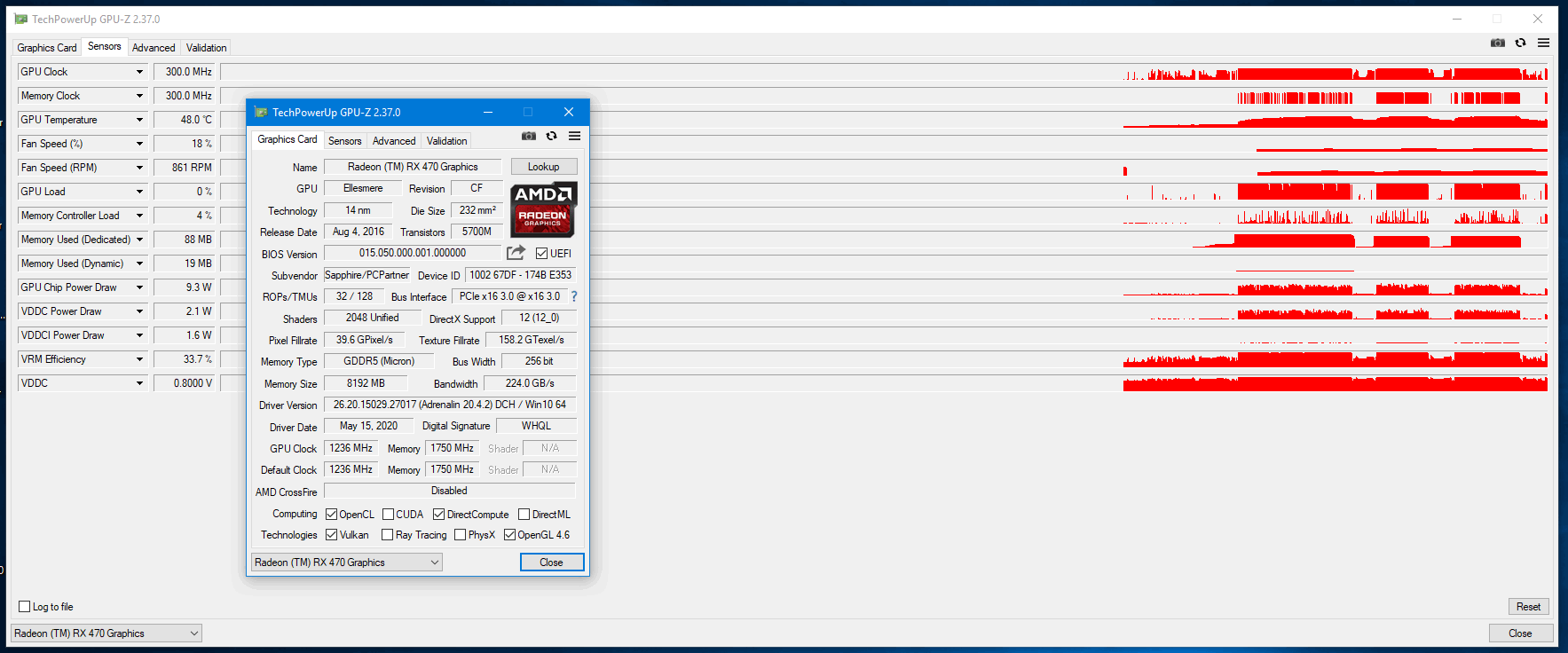Viewport: 1568px width, 653px height.
Task: Open Fan Speed (RPM) sensor dropdown
Action: point(139,168)
